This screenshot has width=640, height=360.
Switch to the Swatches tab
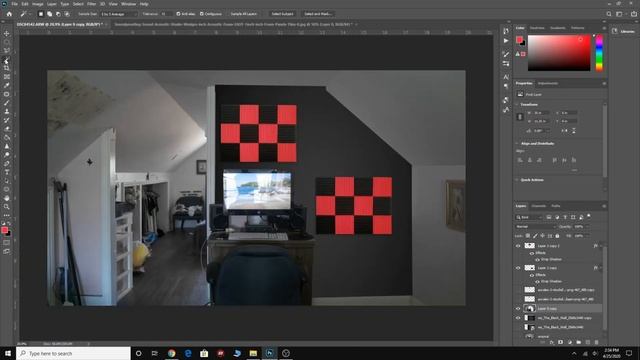[x=537, y=28]
